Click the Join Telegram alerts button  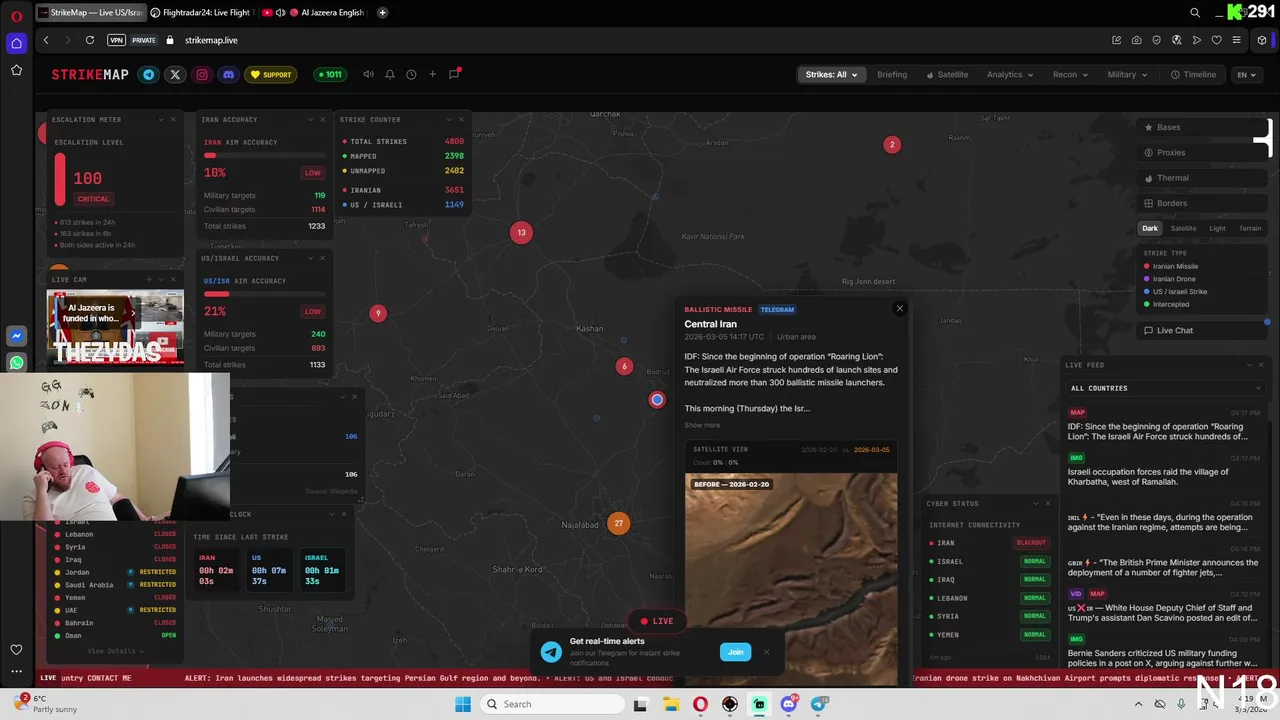pos(735,652)
